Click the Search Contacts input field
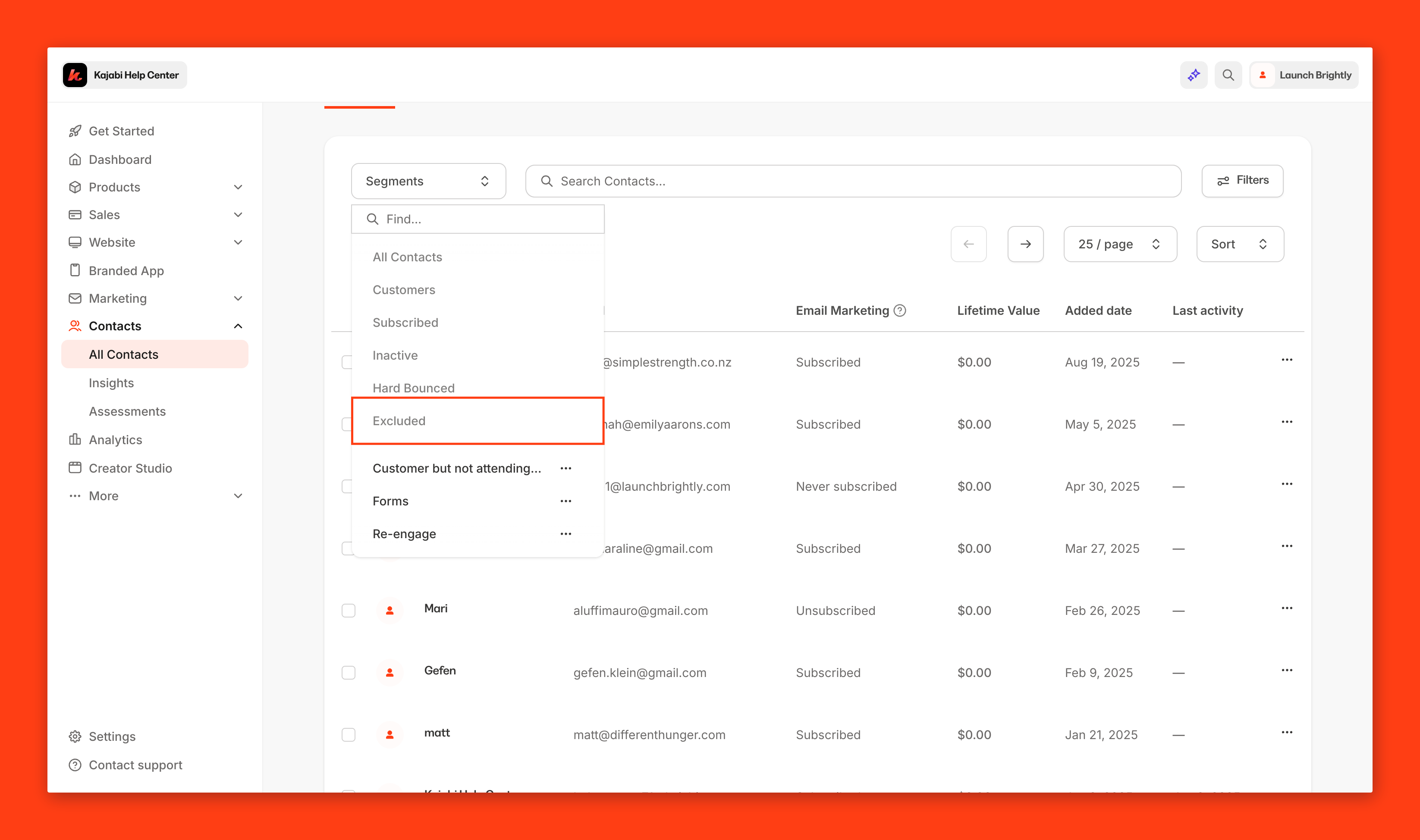 (x=853, y=181)
